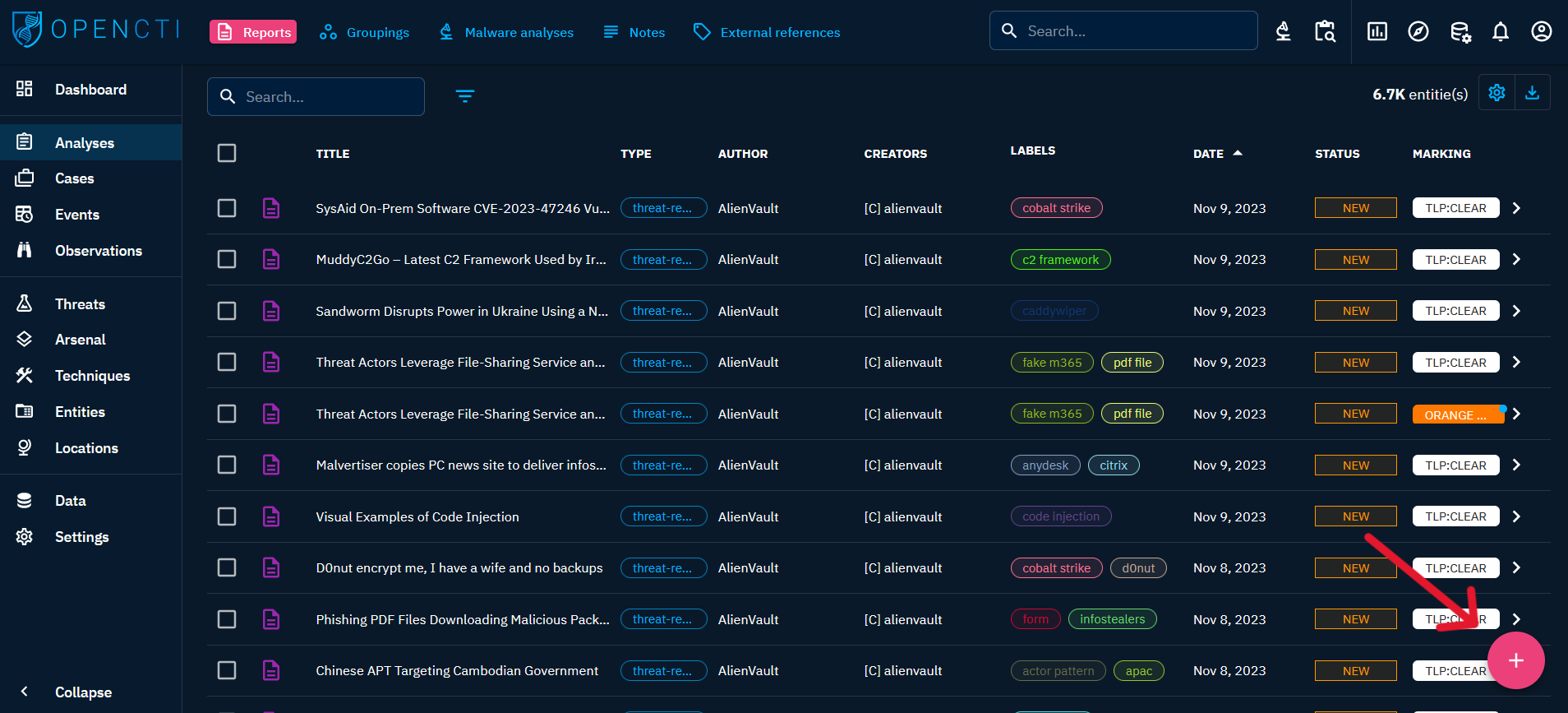Switch to the Groupings tab

(x=364, y=32)
